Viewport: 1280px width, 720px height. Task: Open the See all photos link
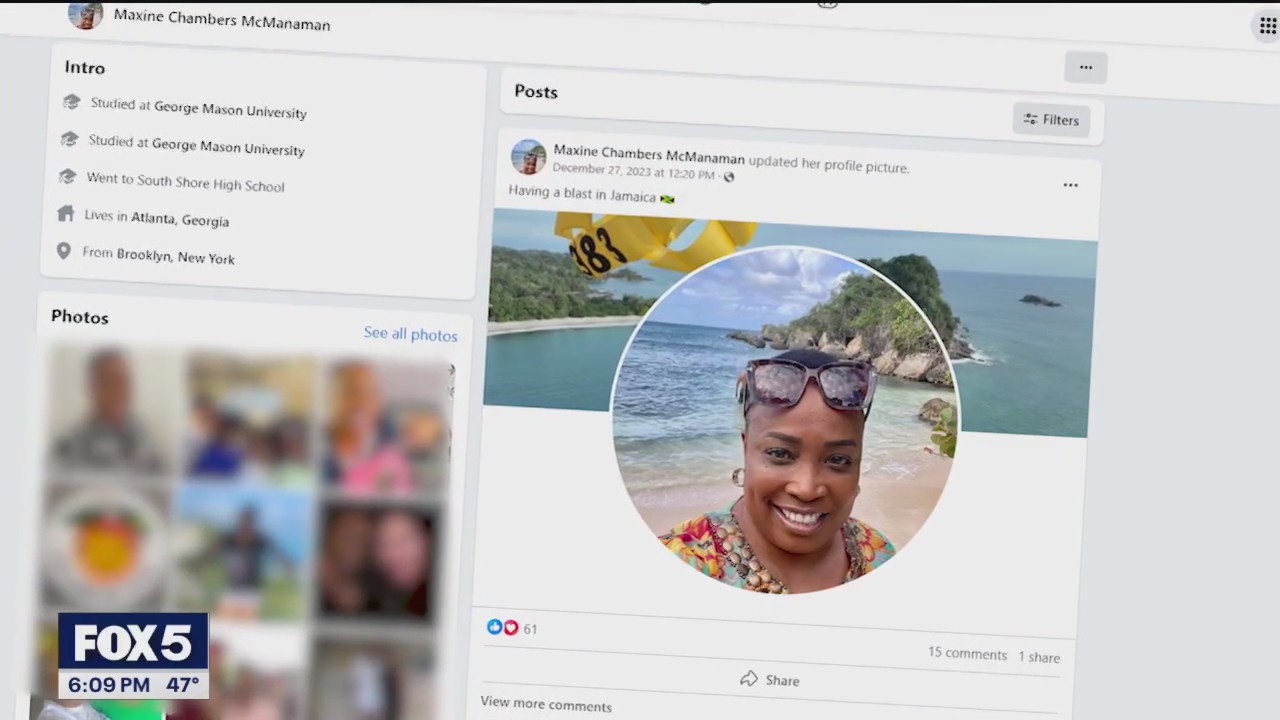click(x=410, y=334)
